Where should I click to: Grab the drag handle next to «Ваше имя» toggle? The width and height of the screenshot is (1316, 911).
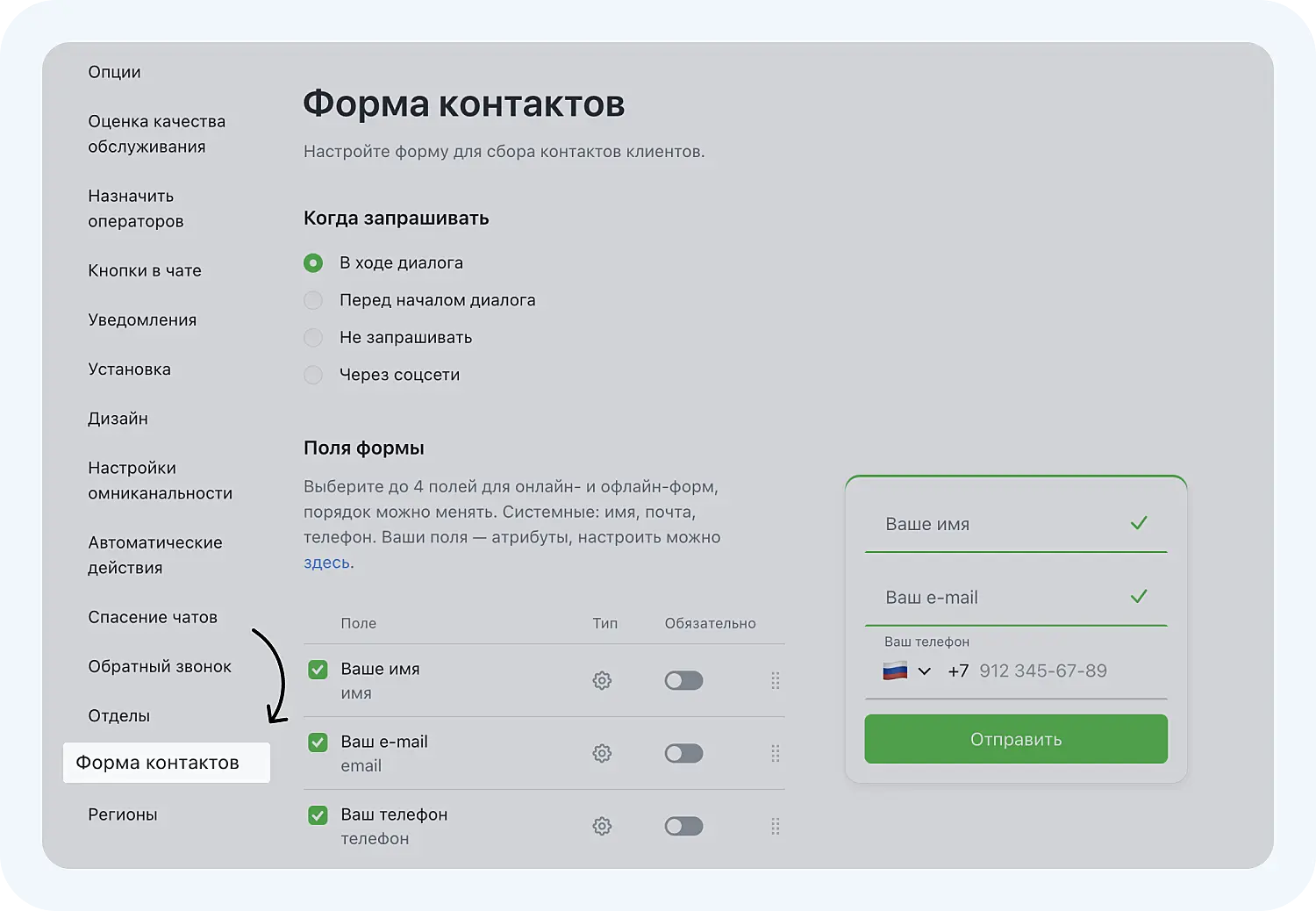(x=776, y=680)
